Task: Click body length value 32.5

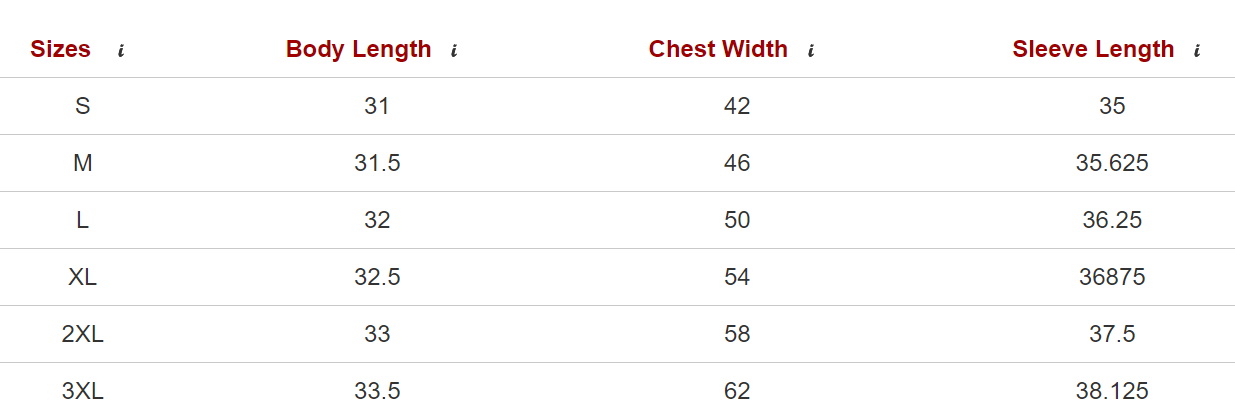Action: [377, 277]
